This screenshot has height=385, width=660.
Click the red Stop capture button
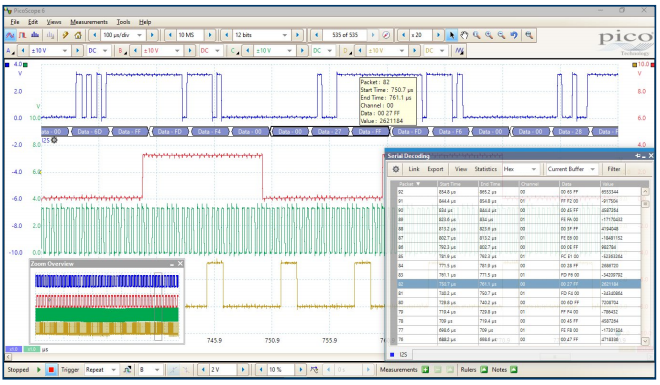click(51, 370)
